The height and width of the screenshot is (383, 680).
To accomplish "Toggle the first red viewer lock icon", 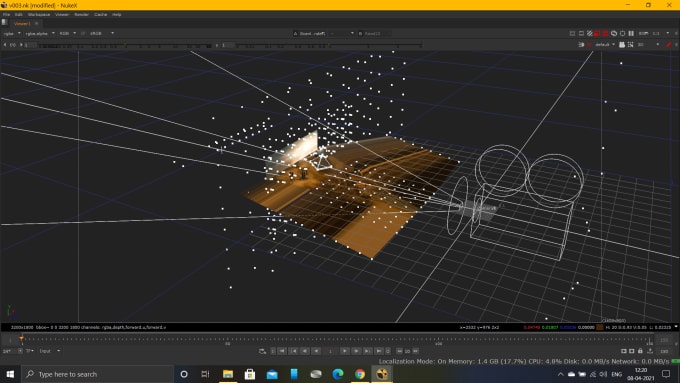I will [597, 33].
